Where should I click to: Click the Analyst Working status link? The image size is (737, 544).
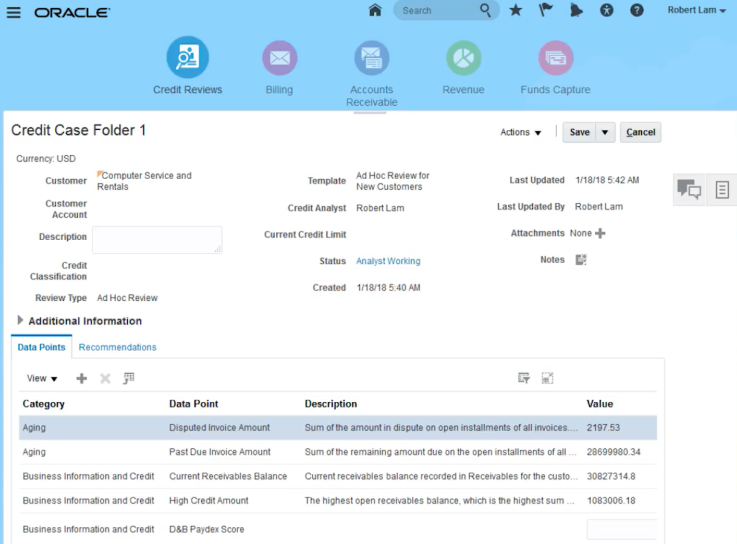pos(388,261)
